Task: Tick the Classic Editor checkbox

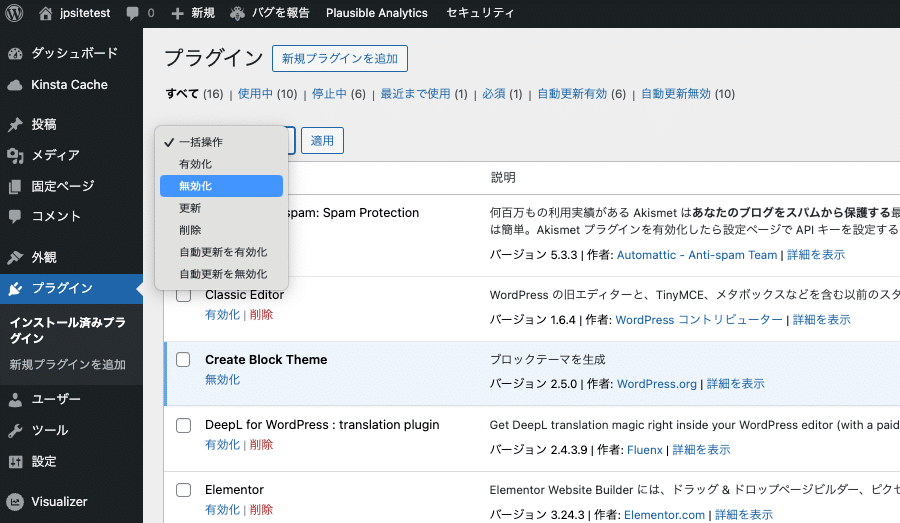Action: point(183,295)
